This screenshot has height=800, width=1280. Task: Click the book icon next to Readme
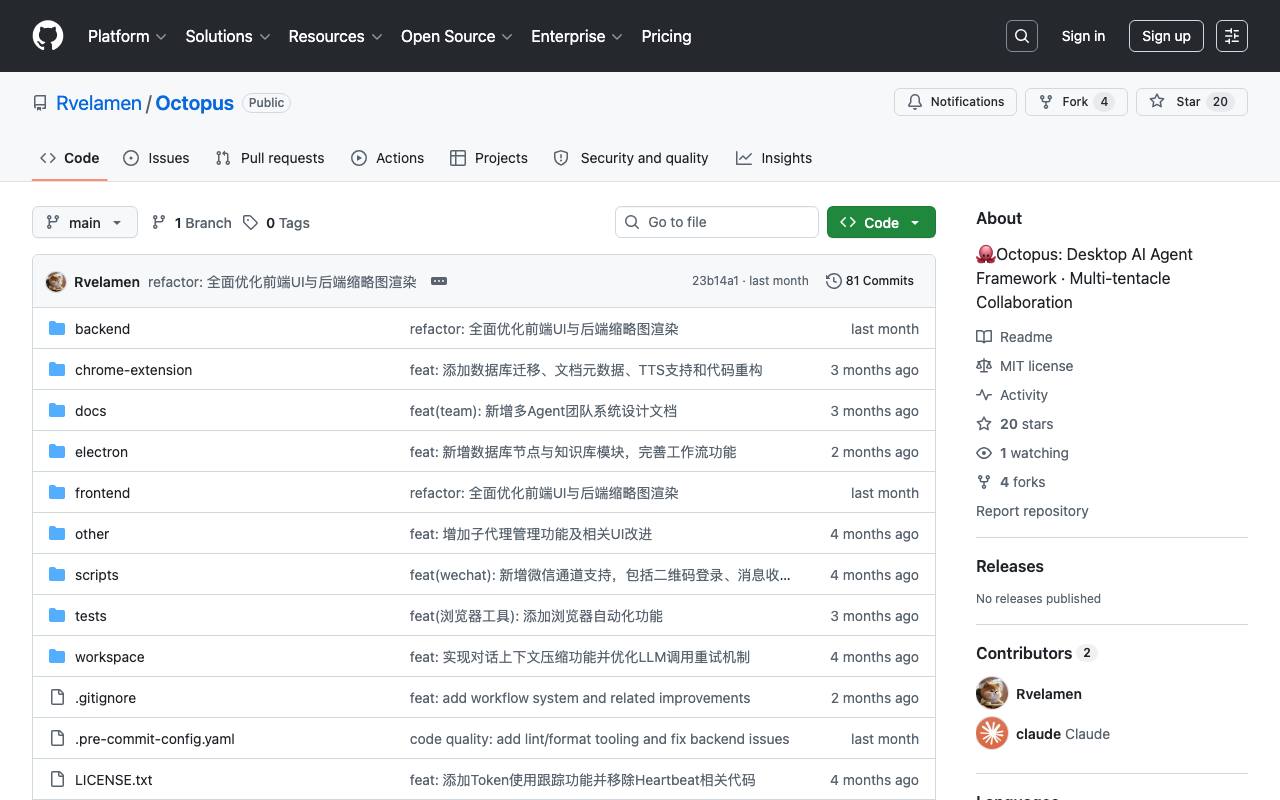pos(984,337)
